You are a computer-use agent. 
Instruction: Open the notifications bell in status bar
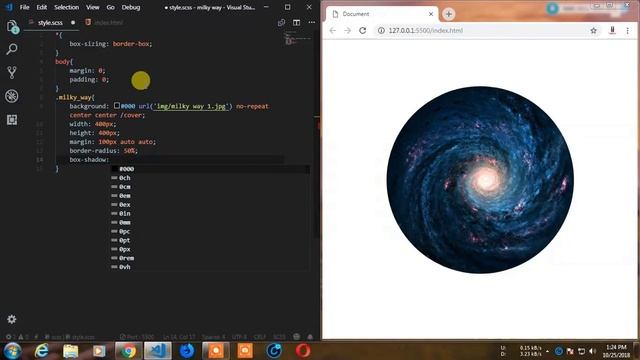(310, 337)
